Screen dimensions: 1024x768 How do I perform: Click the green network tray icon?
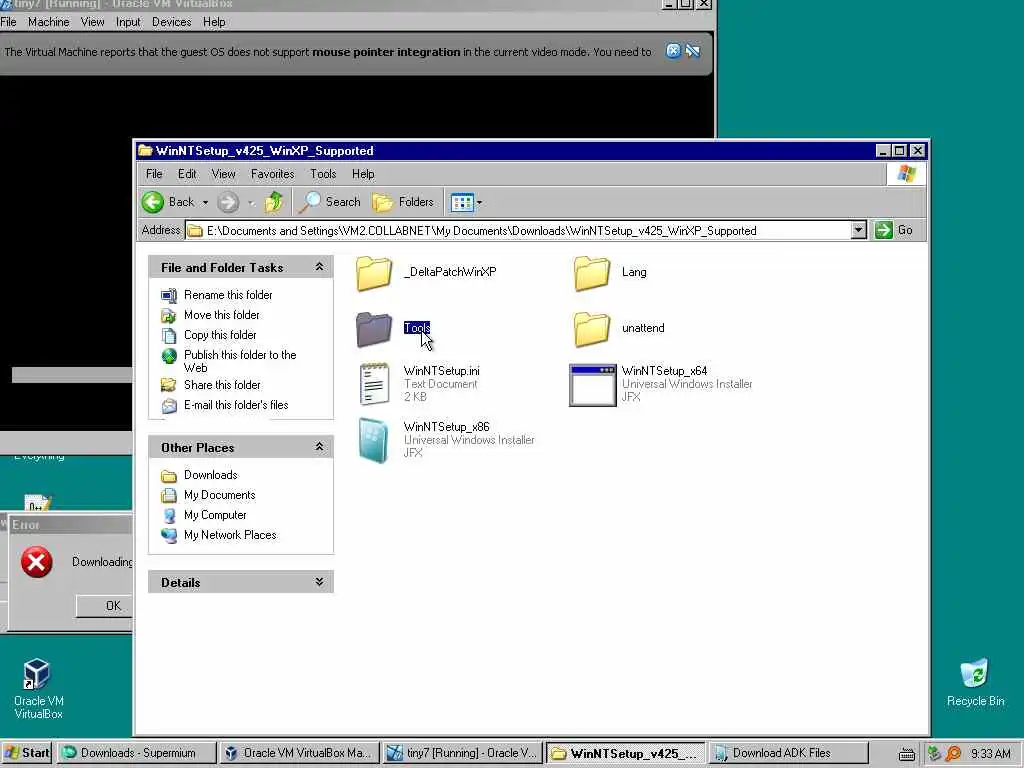coord(935,754)
